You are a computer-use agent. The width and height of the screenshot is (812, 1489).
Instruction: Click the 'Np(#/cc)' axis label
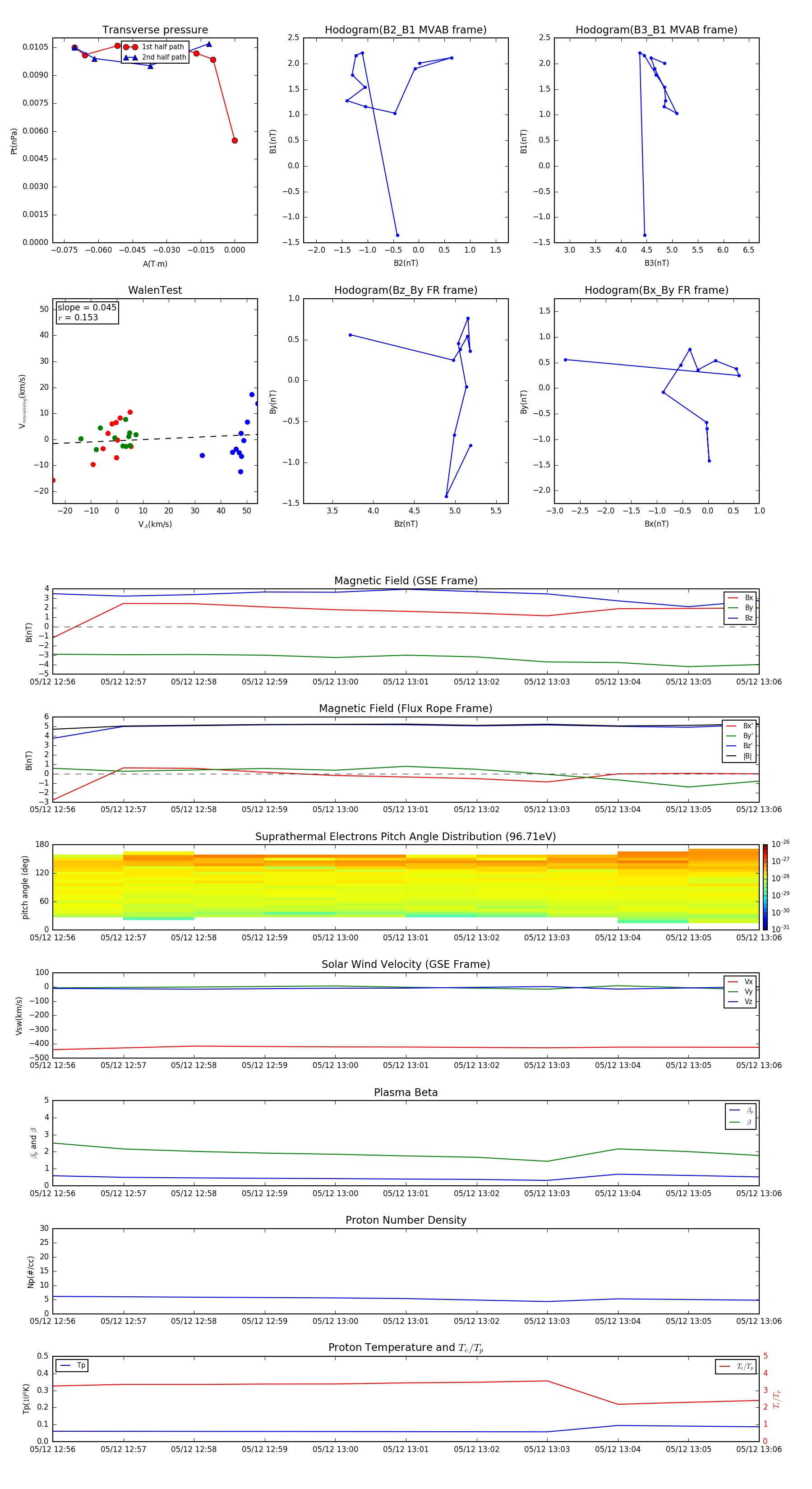pyautogui.click(x=31, y=1272)
